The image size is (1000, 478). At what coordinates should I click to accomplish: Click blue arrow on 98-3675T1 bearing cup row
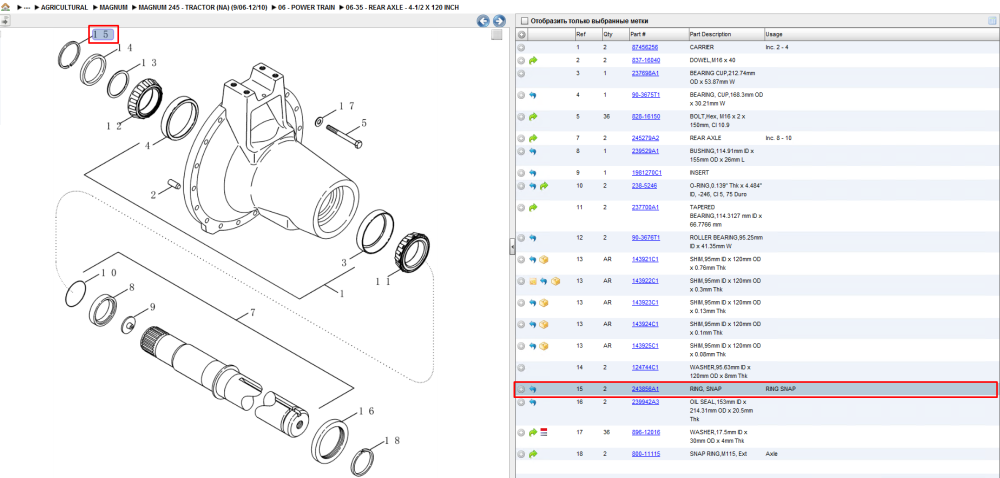tap(533, 95)
